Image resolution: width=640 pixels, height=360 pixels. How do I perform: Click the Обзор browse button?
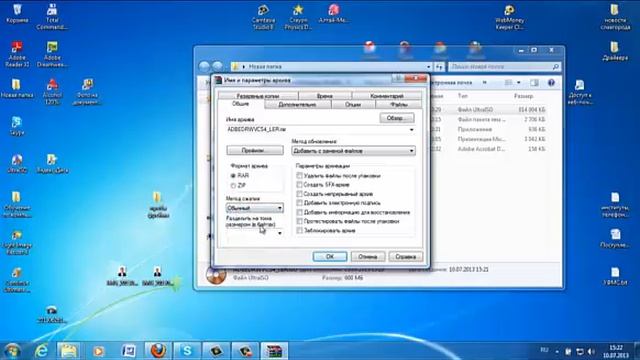pyautogui.click(x=397, y=118)
